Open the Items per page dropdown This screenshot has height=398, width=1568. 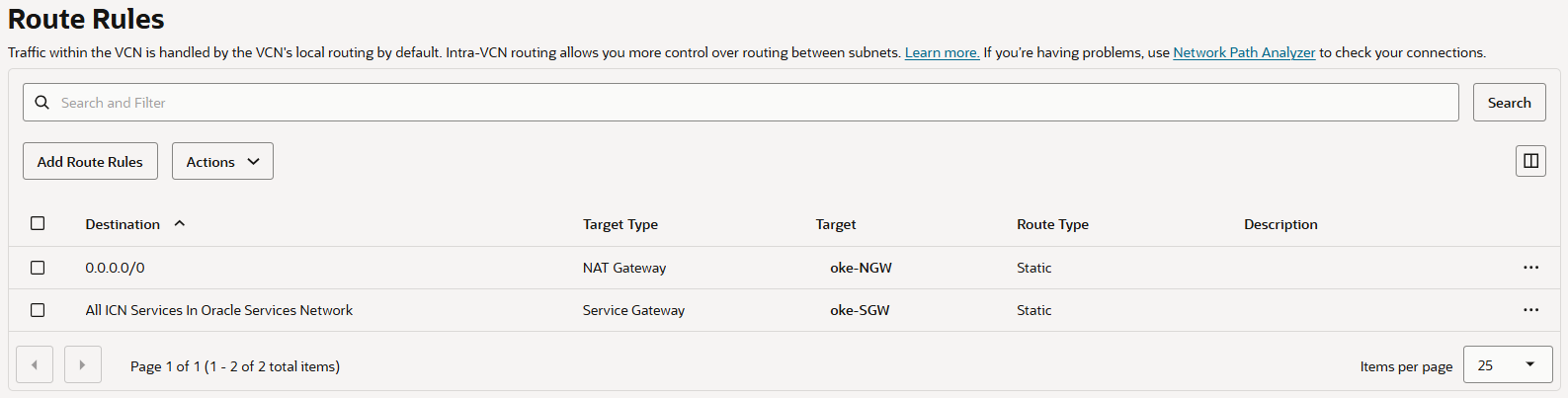click(1505, 365)
